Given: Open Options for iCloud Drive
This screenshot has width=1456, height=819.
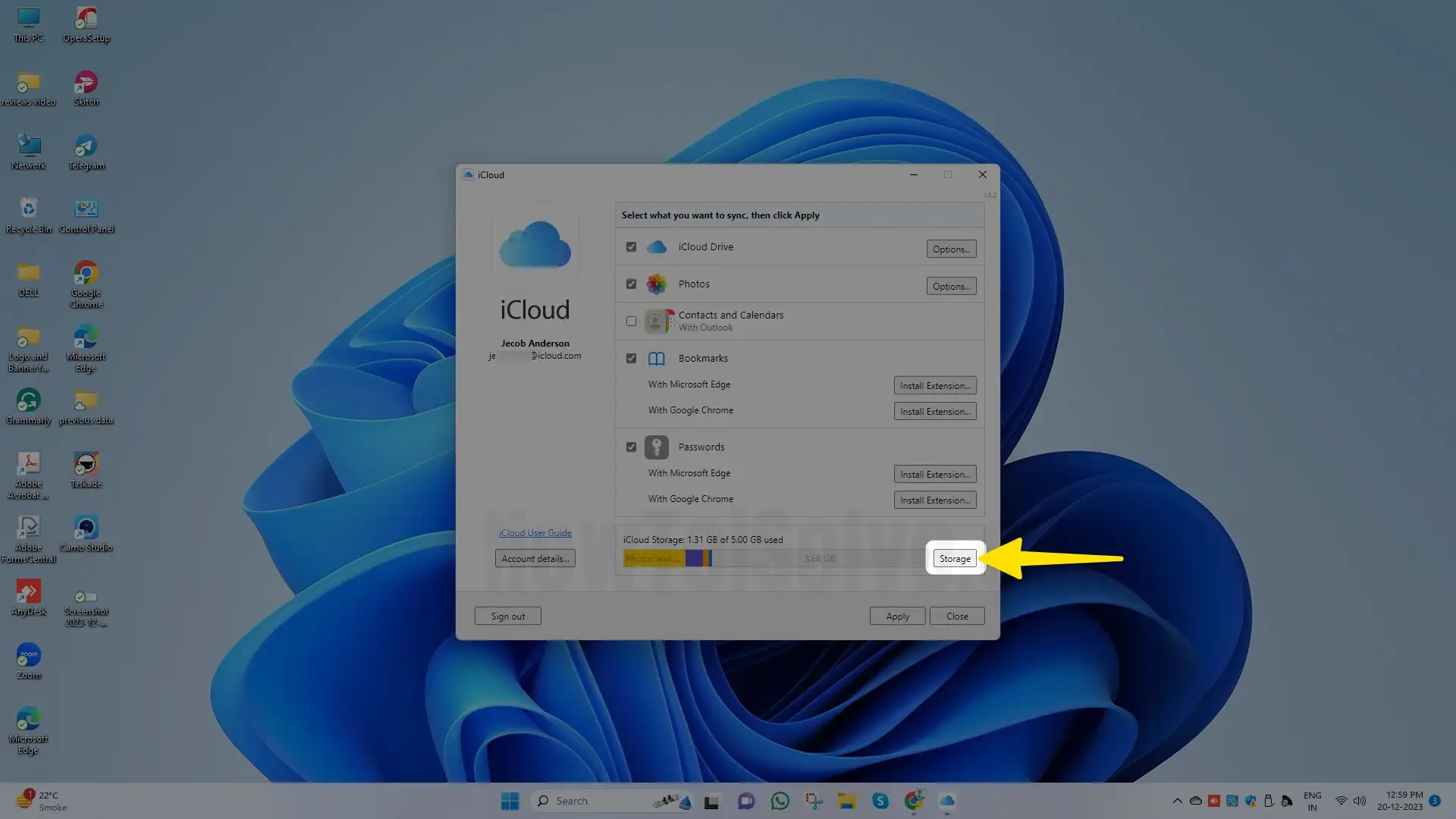Looking at the screenshot, I should point(951,249).
